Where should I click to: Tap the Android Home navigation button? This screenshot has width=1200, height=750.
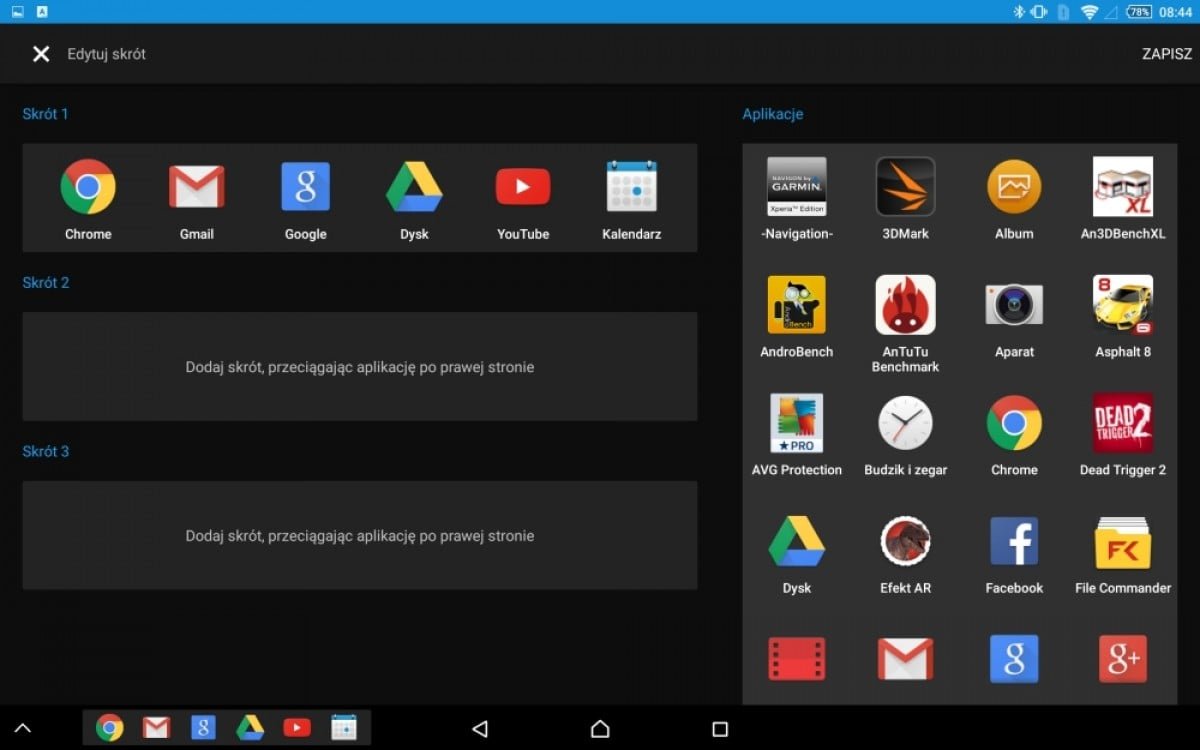coord(600,729)
